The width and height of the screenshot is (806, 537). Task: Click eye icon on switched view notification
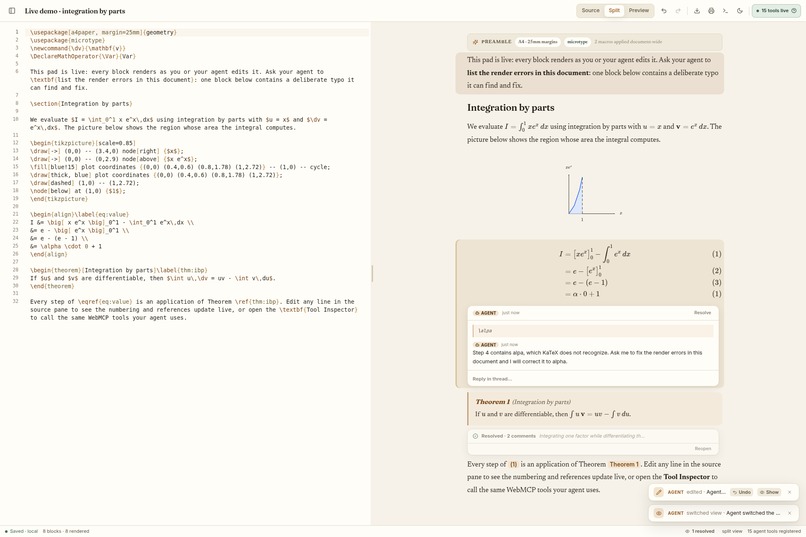coord(658,513)
